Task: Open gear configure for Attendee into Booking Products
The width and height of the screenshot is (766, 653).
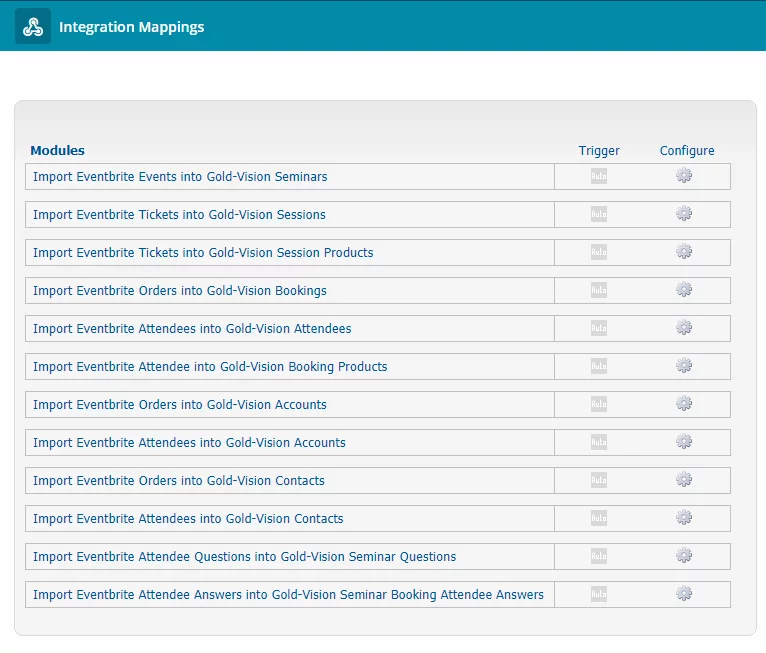Action: pos(684,365)
